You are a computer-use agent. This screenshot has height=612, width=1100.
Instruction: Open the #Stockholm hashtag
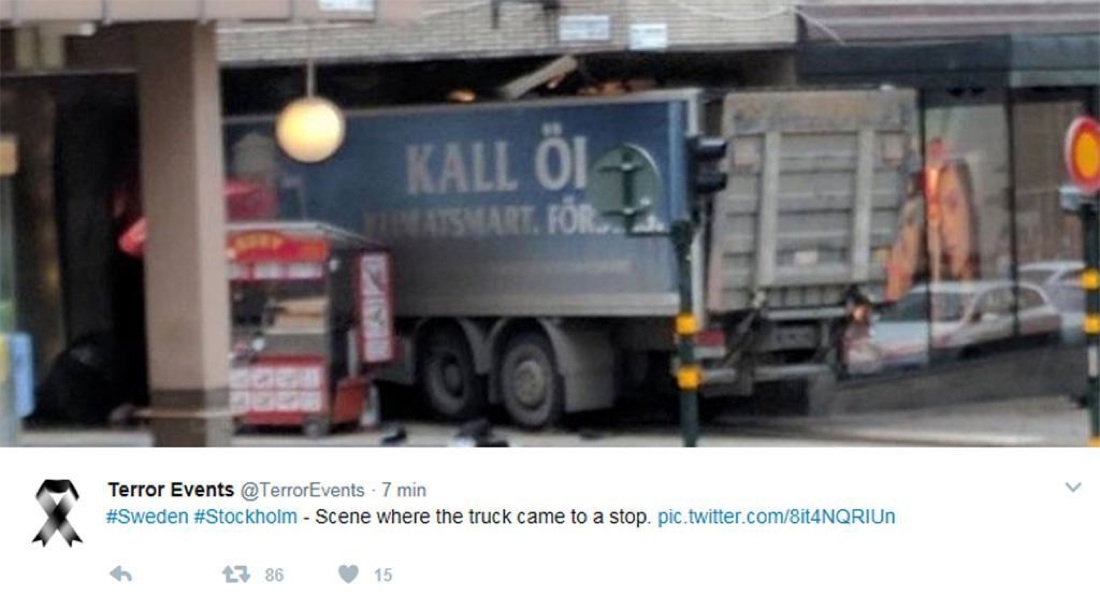246,517
